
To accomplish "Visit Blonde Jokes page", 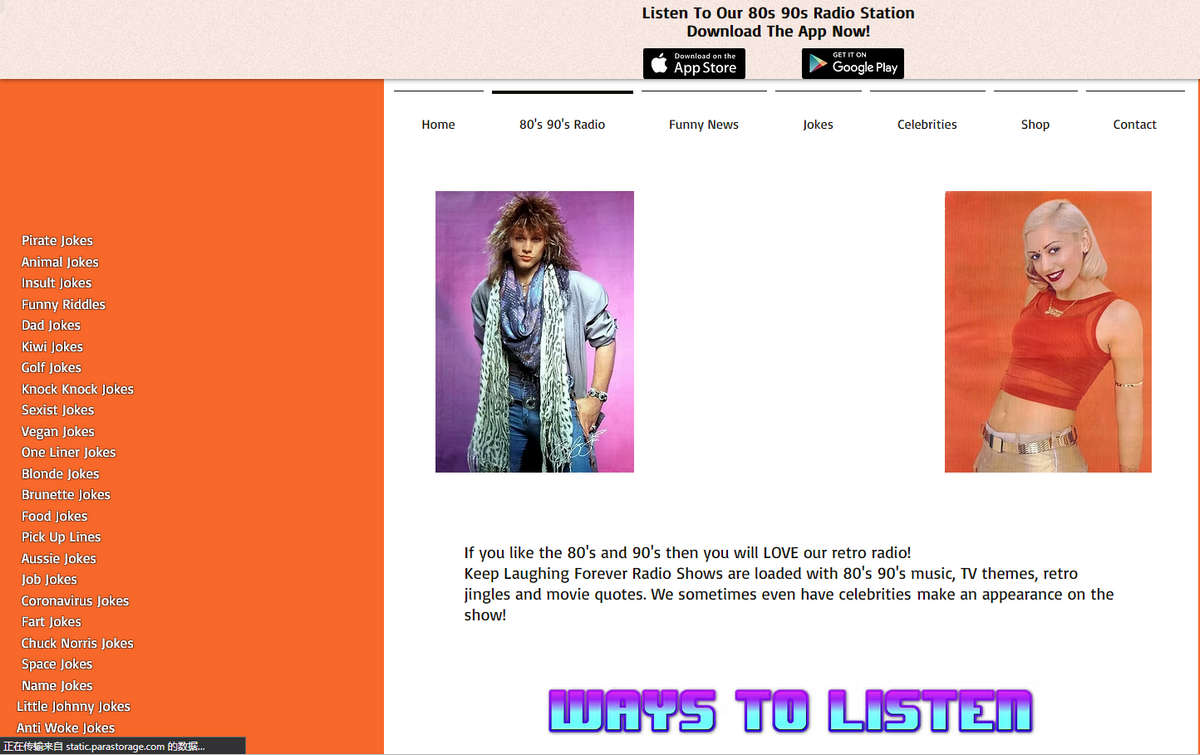I will [x=60, y=474].
